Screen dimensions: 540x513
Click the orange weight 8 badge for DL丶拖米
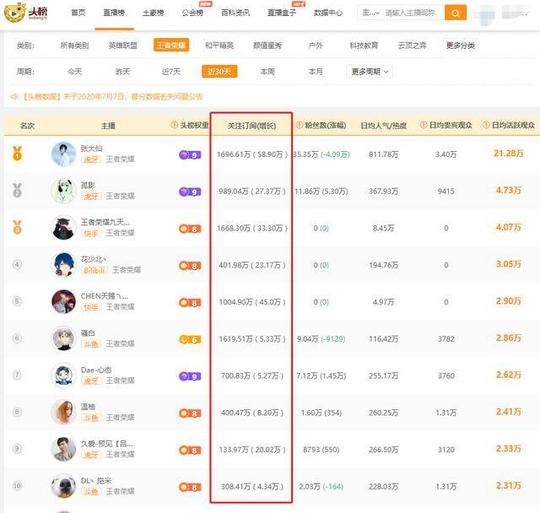pos(190,488)
